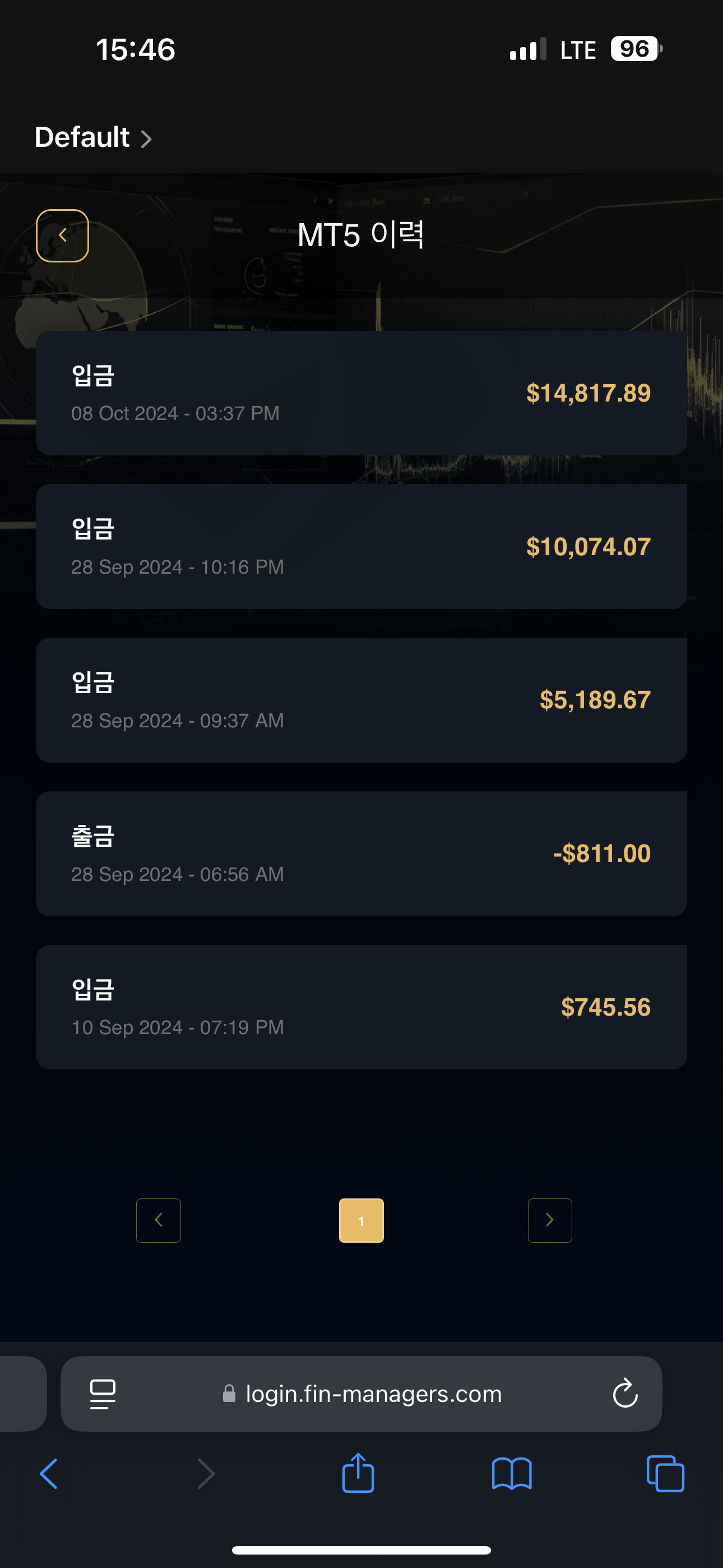
Task: Open the $5,189.67 deposit entry
Action: (361, 700)
